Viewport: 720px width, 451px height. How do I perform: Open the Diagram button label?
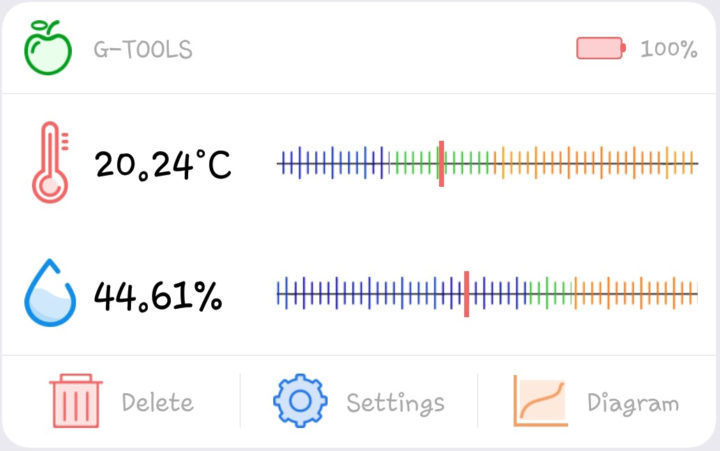[632, 403]
